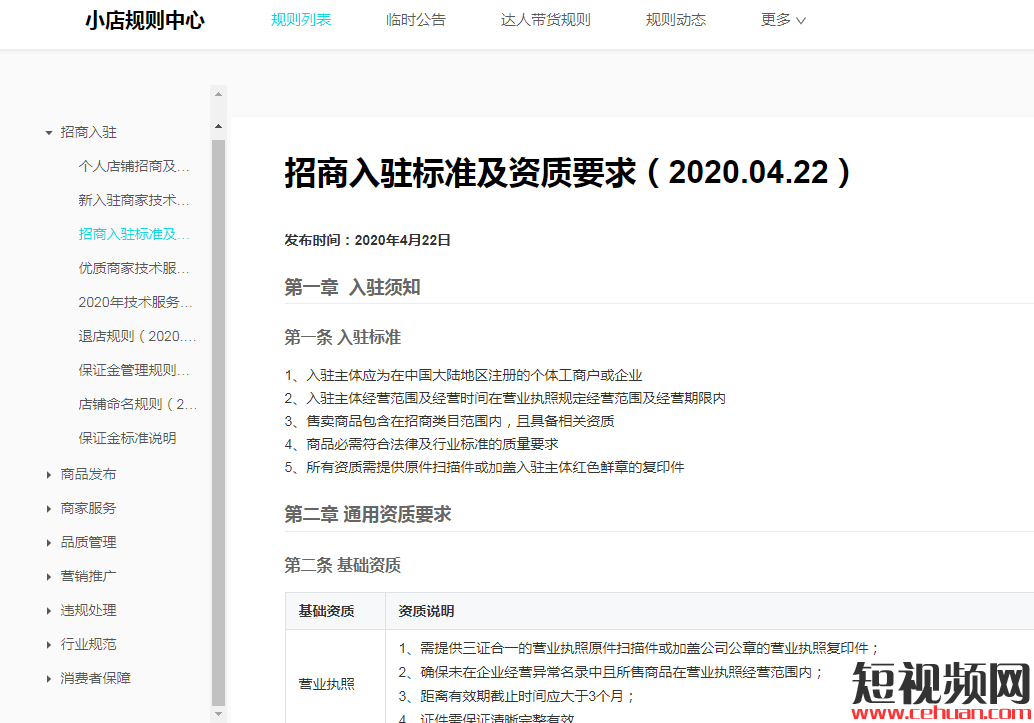The image size is (1034, 723).
Task: Click the heading 第一条 入驻标准
Action: 342,337
